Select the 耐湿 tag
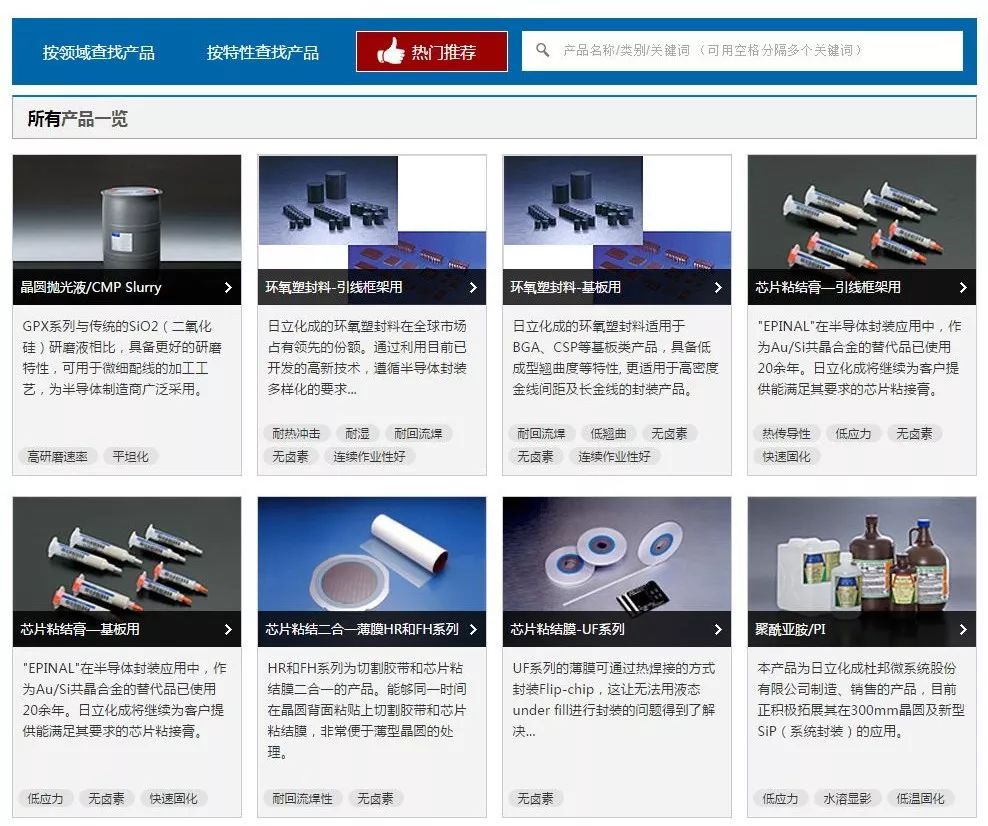The image size is (988, 826). pos(357,433)
